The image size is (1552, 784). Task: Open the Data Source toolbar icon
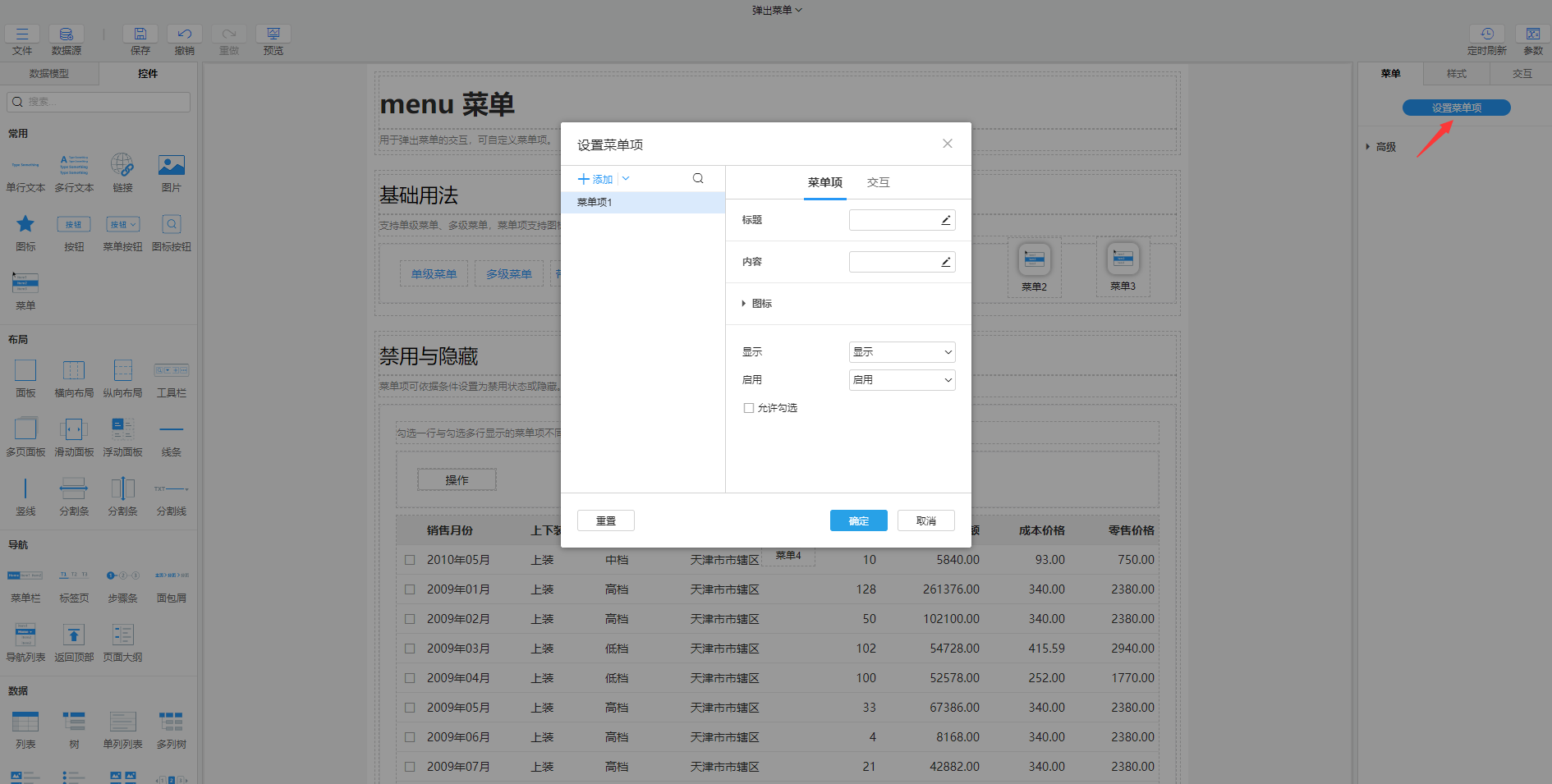67,34
